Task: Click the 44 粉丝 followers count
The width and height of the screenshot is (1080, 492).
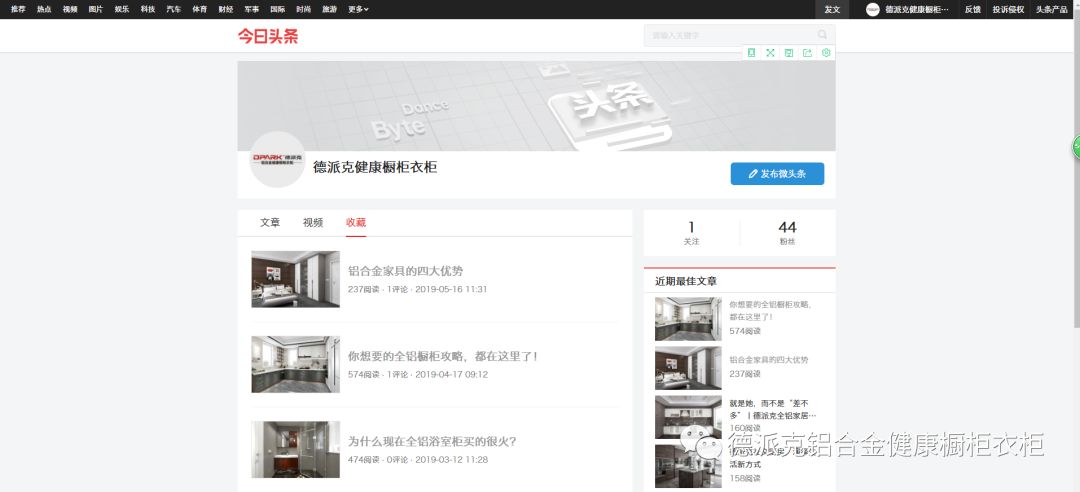Action: point(787,233)
